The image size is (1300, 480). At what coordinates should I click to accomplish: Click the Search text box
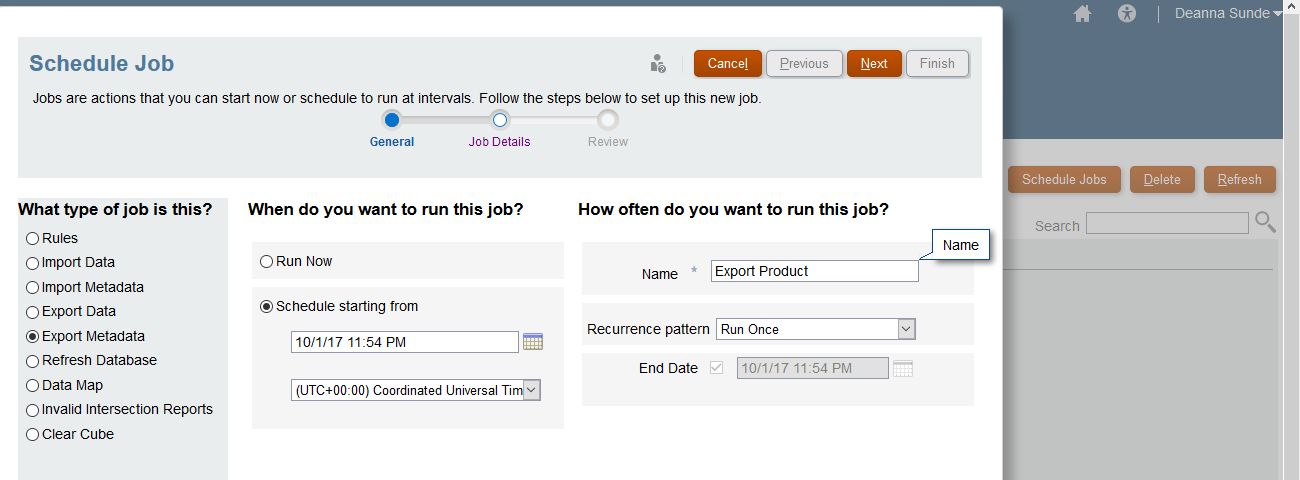point(1167,223)
